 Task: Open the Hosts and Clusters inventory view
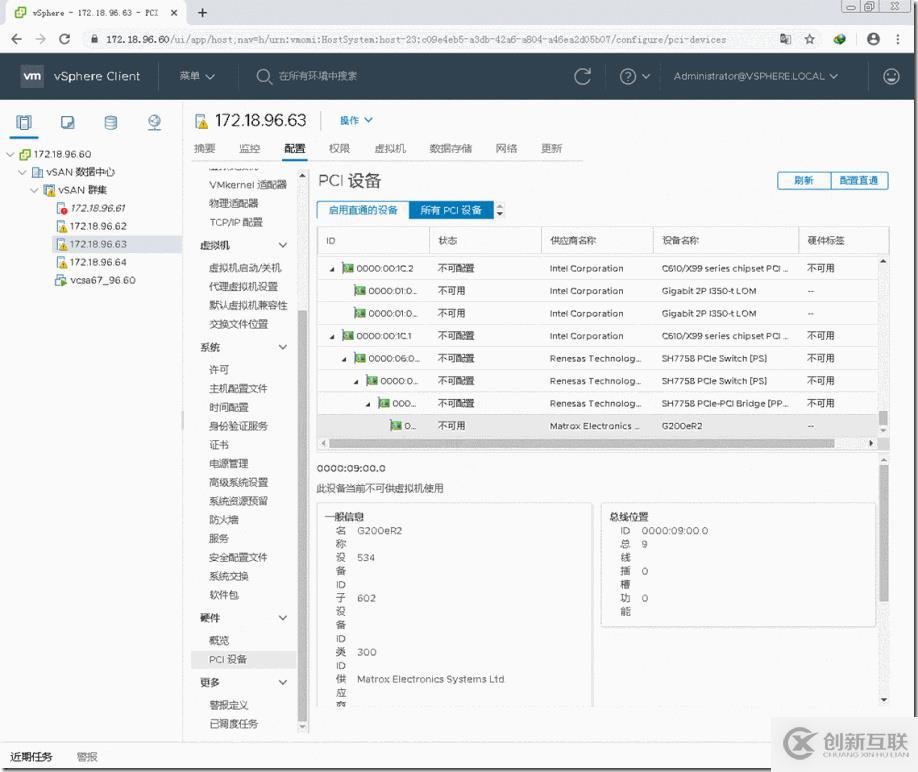pos(24,122)
